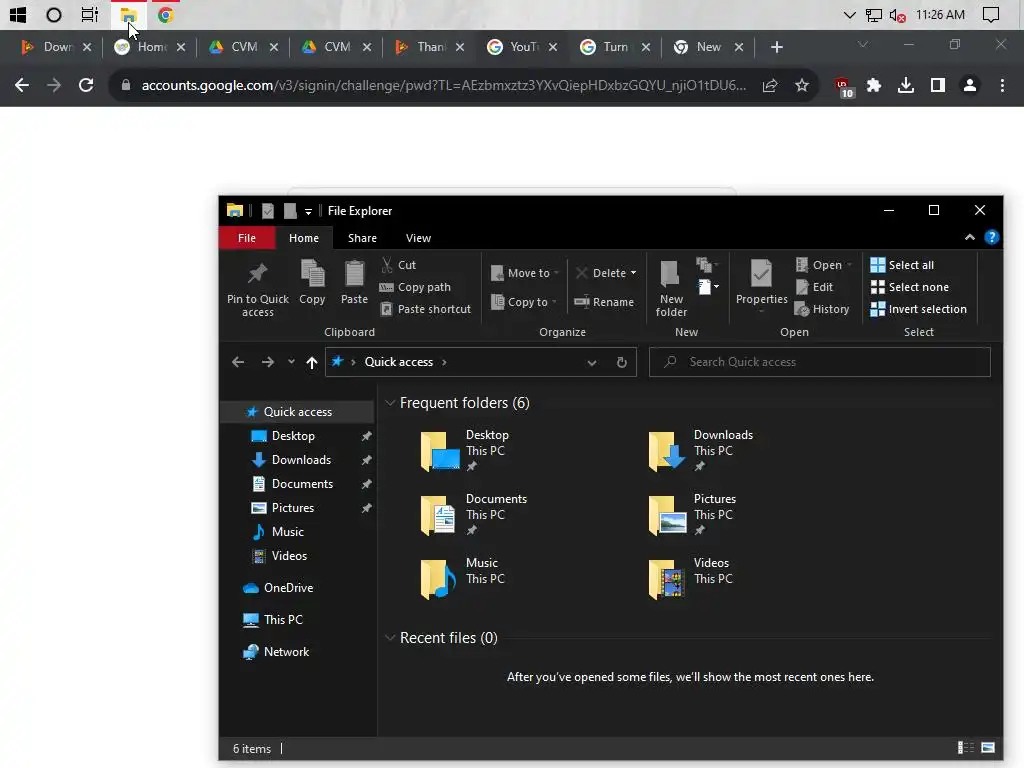Select Videos in navigation pane

tap(289, 556)
